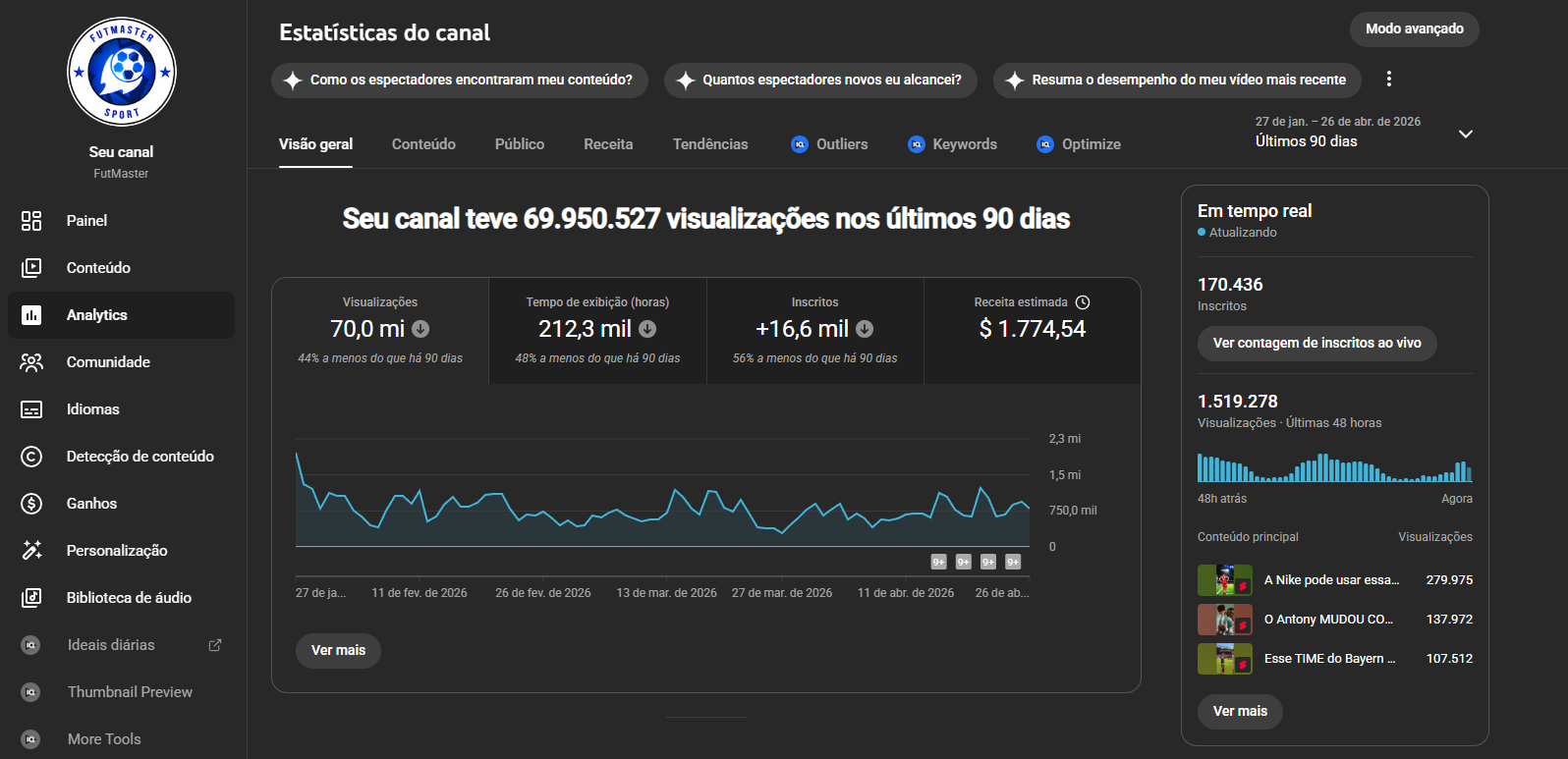Open Biblioteca de áudio icon

click(x=31, y=598)
